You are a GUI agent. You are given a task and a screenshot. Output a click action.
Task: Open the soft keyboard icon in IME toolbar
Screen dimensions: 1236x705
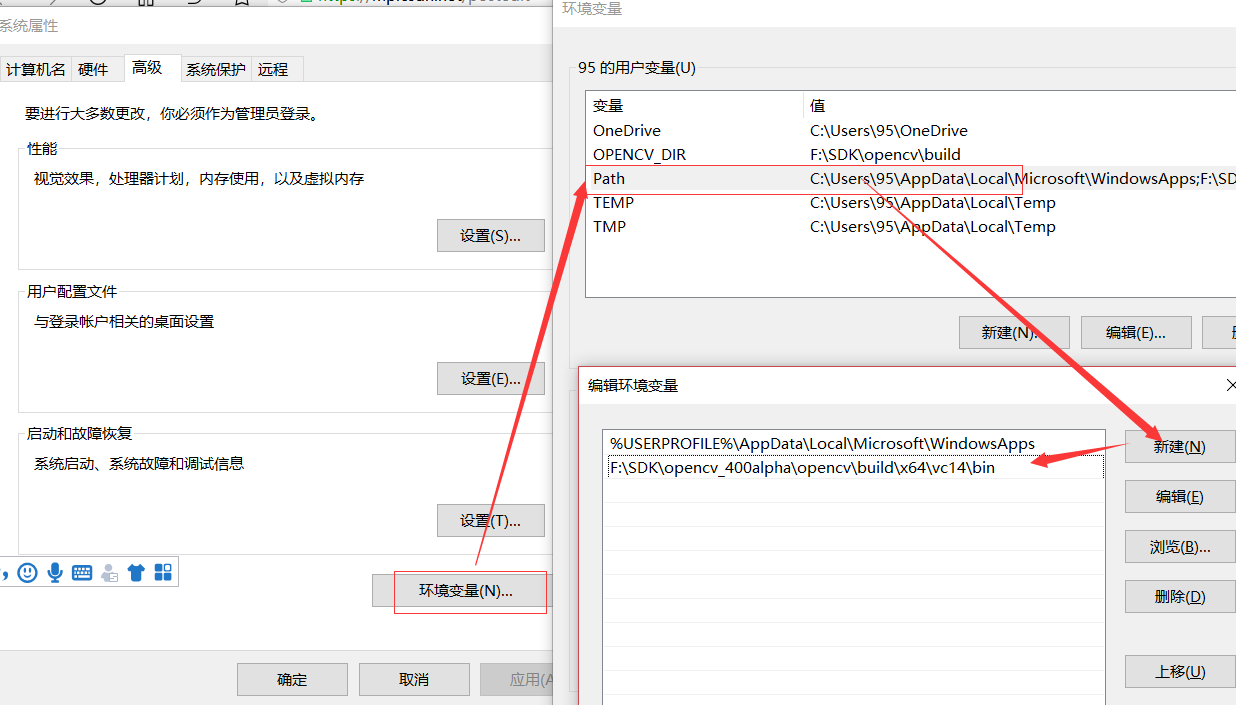[82, 573]
